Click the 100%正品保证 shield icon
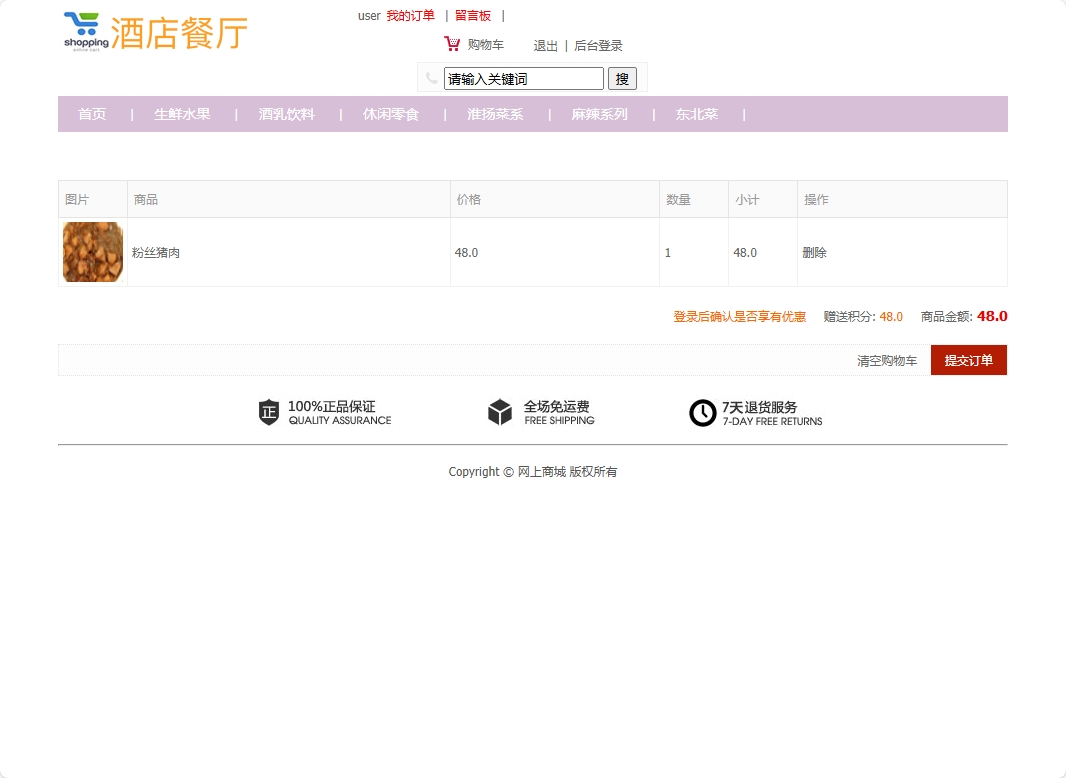1066x778 pixels. pyautogui.click(x=268, y=411)
